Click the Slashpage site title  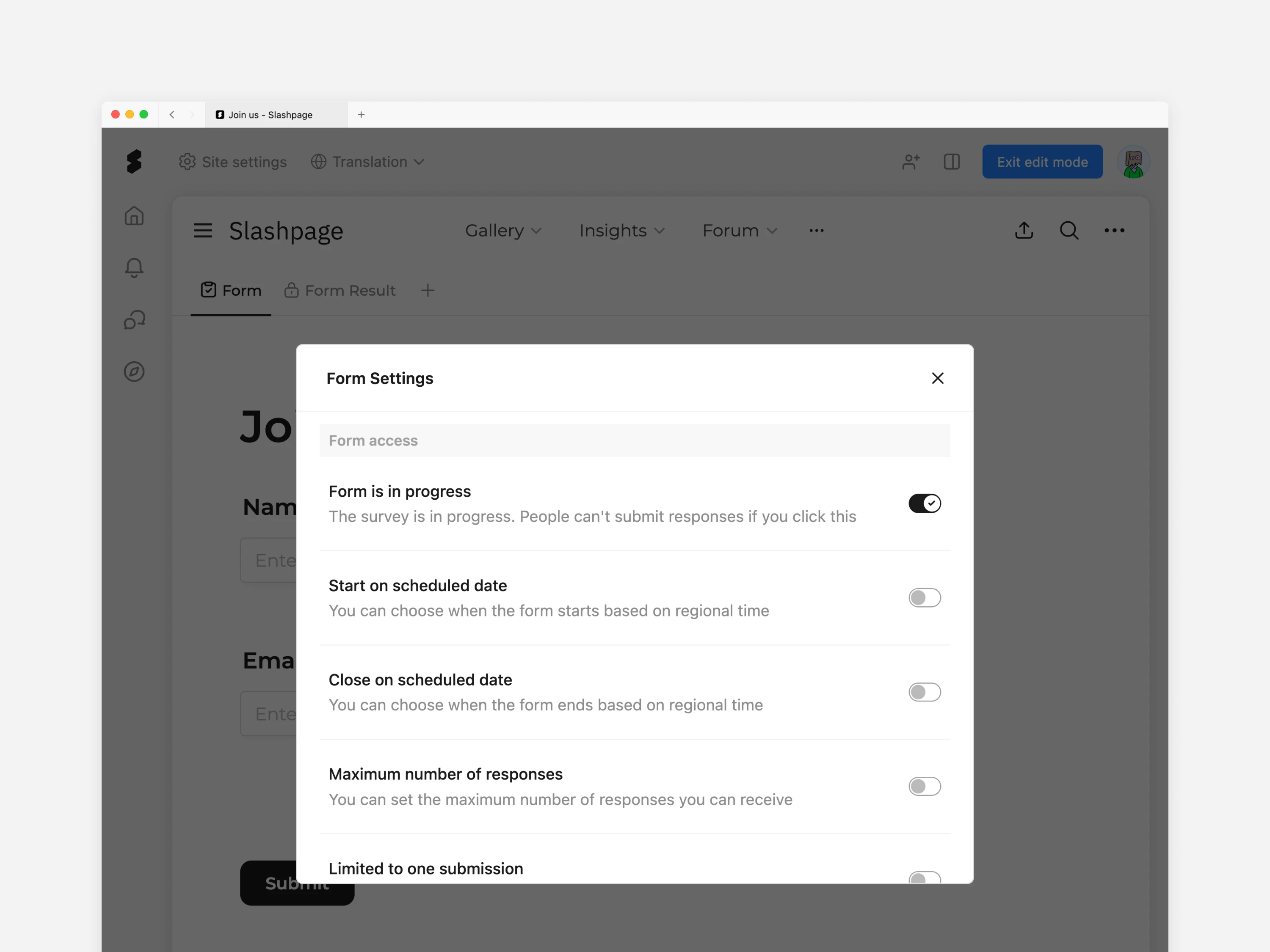pos(286,231)
